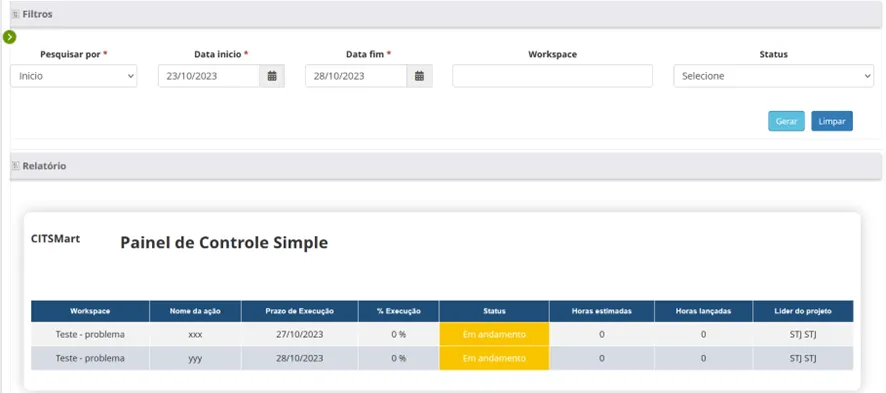Focus the Data inicio date field
Image resolution: width=886 pixels, height=393 pixels.
(209, 76)
